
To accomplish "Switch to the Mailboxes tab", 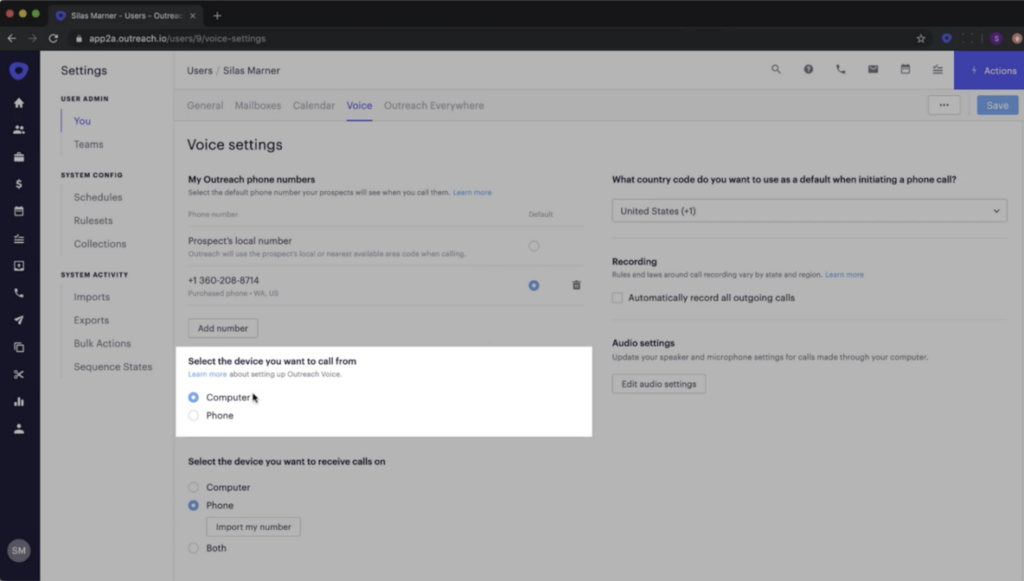I will 258,105.
